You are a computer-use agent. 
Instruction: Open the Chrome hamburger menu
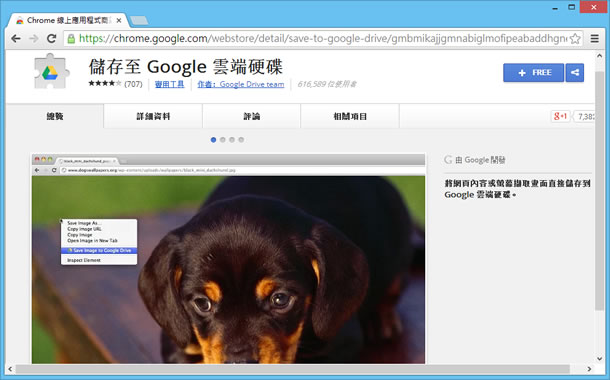(594, 39)
